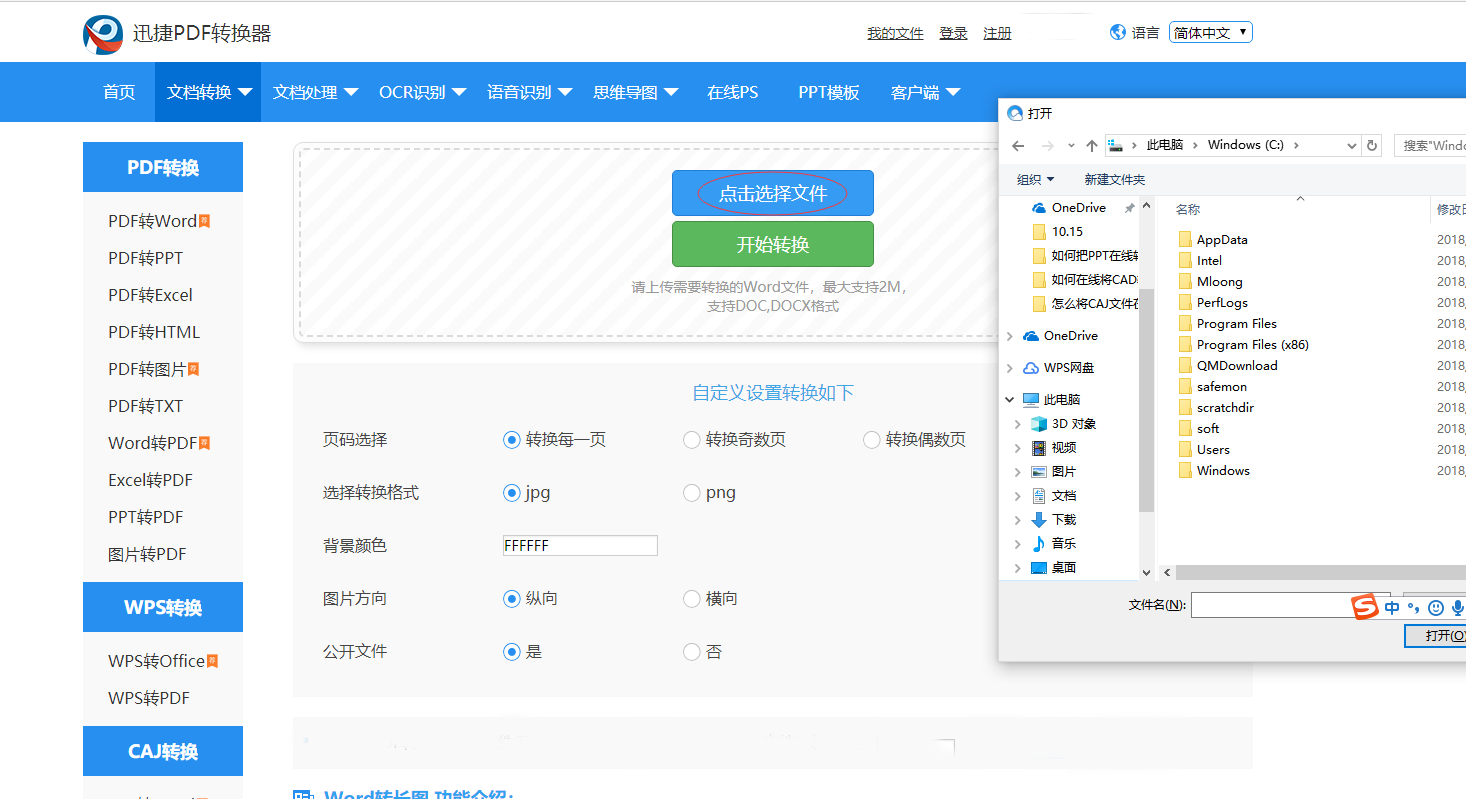Choose the jpg format radio button
This screenshot has height=799, width=1466.
[x=512, y=492]
